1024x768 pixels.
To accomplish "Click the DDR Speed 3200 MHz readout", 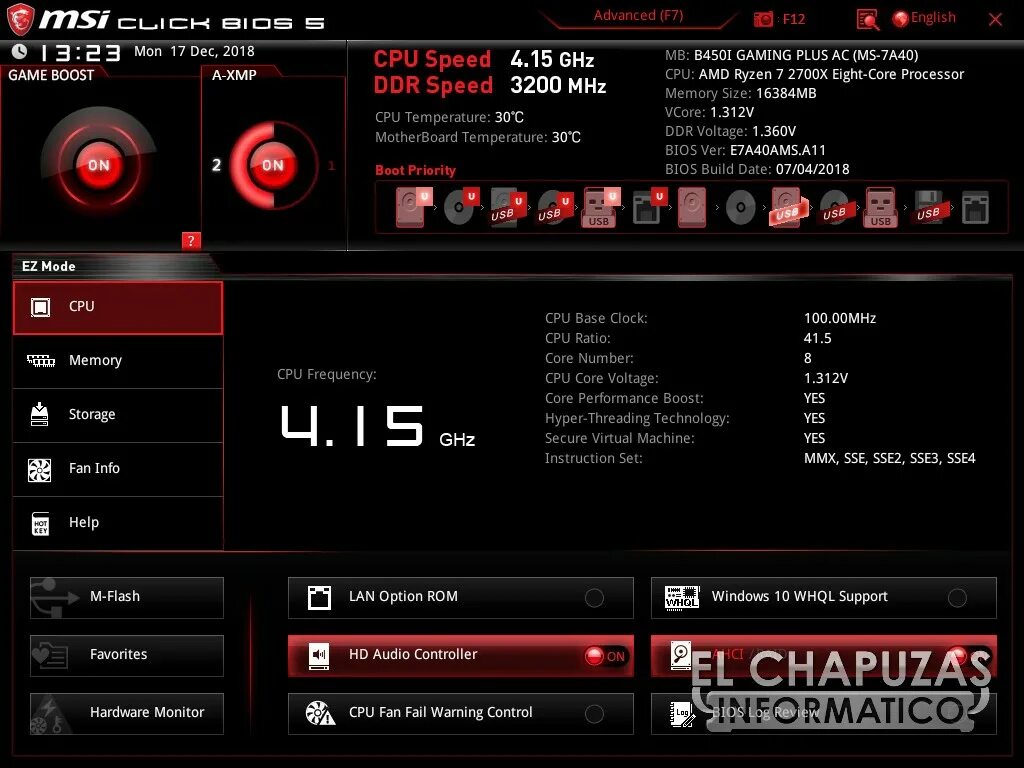I will pos(490,86).
